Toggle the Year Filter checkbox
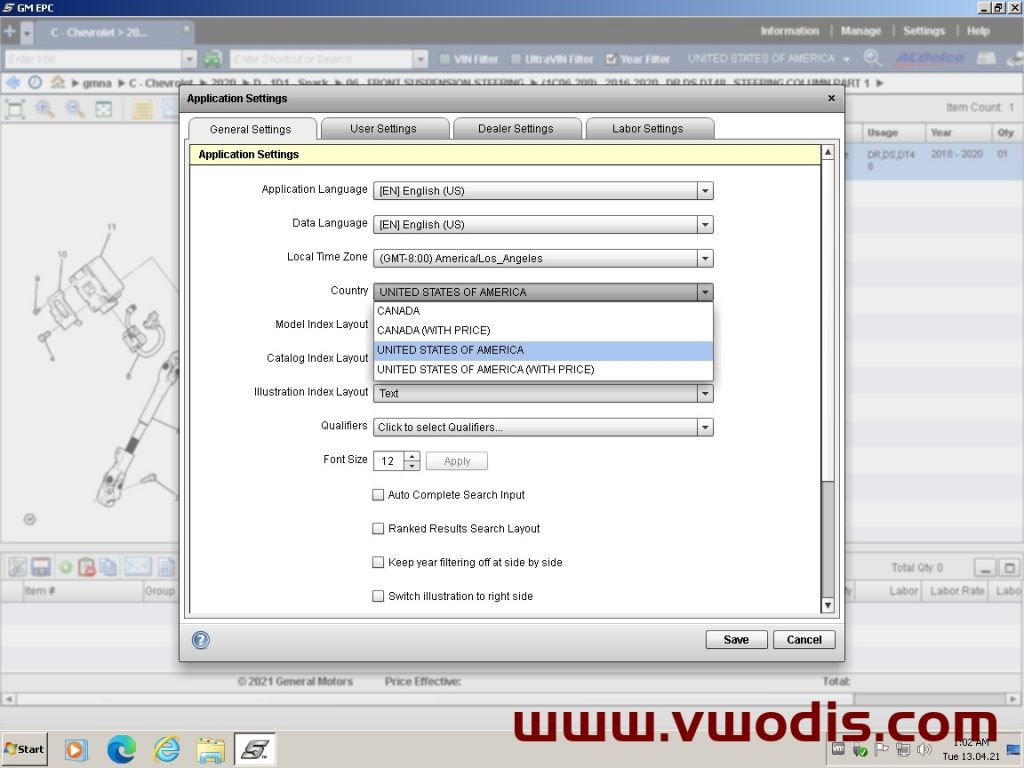The height and width of the screenshot is (768, 1024). [611, 59]
